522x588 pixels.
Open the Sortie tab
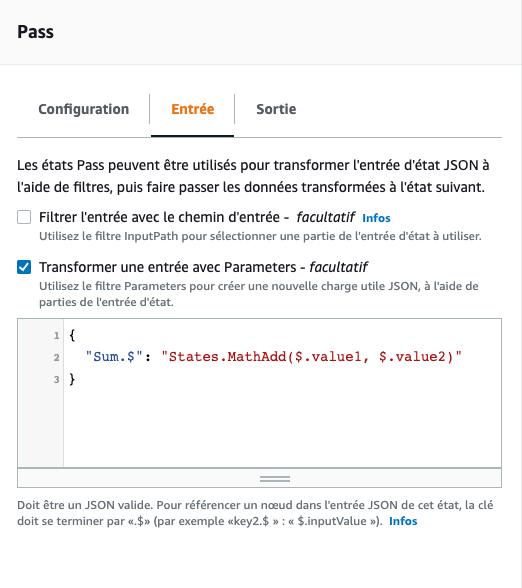276,109
